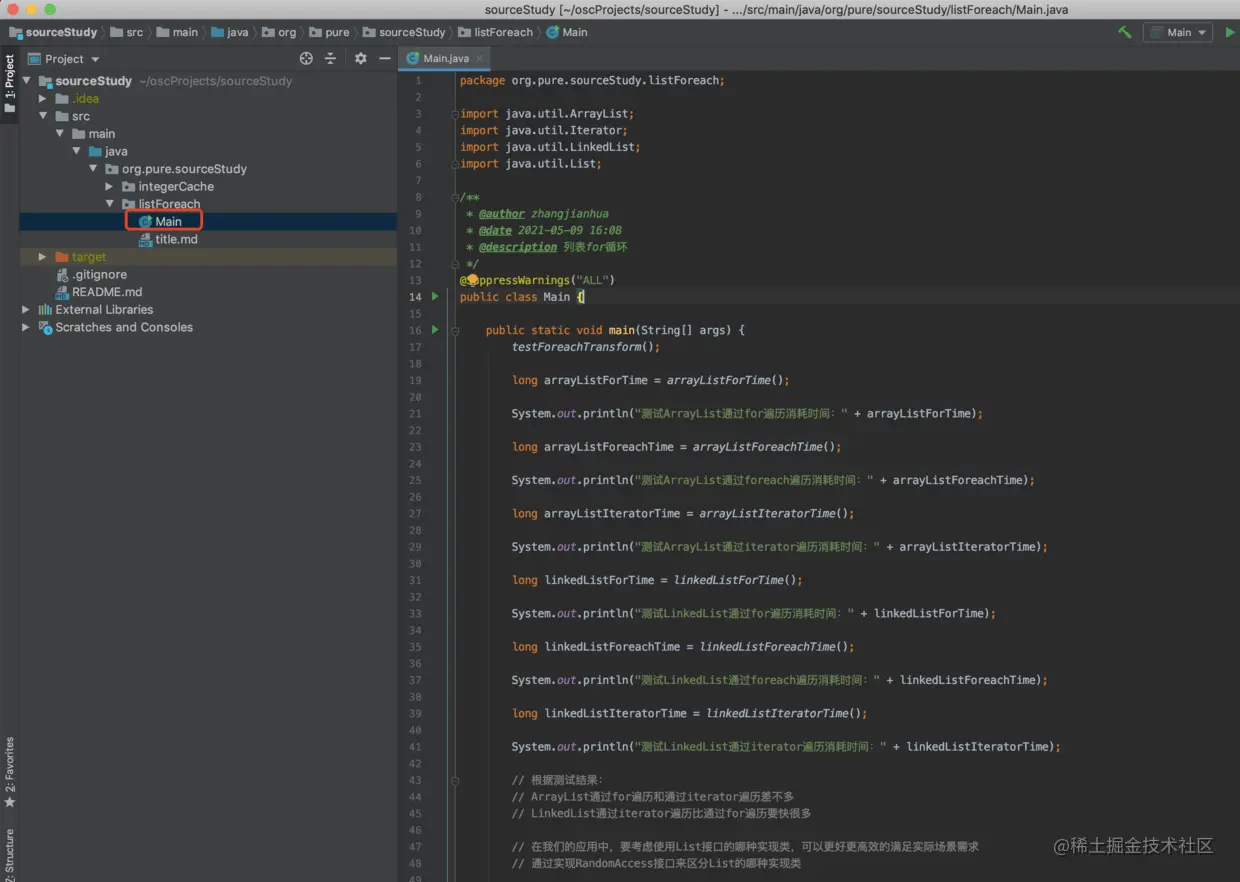1240x882 pixels.
Task: Expand the integerCache package
Action: click(110, 186)
